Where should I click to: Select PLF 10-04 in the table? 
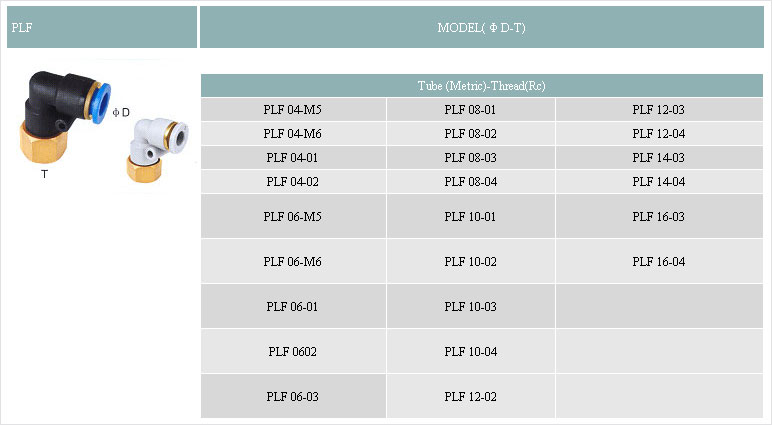pyautogui.click(x=471, y=351)
